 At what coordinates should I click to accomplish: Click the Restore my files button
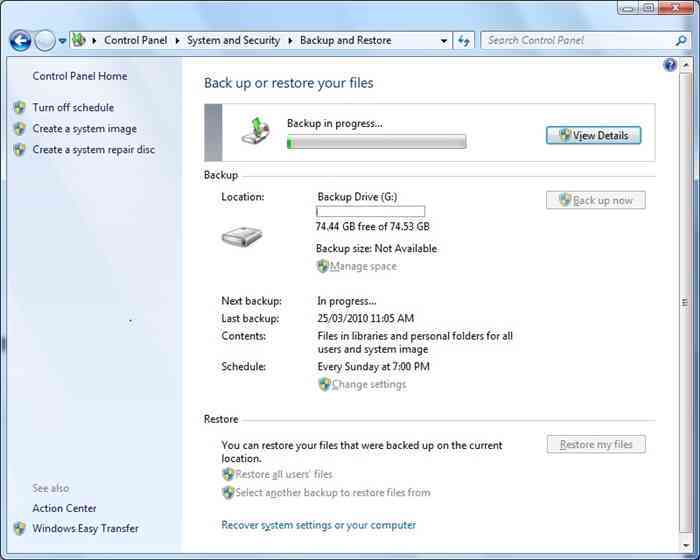coord(596,444)
